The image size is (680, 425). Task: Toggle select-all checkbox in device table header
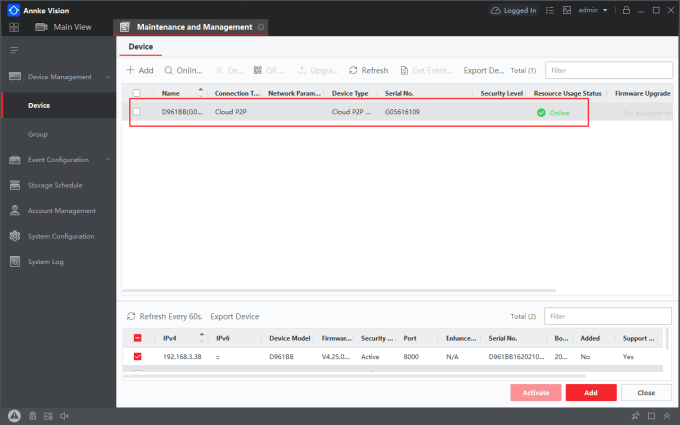[137, 93]
